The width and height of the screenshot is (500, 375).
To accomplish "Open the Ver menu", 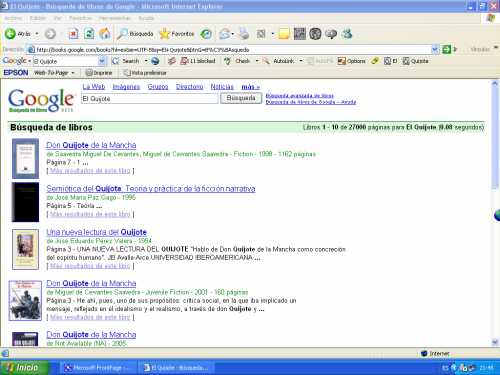I will coord(58,18).
